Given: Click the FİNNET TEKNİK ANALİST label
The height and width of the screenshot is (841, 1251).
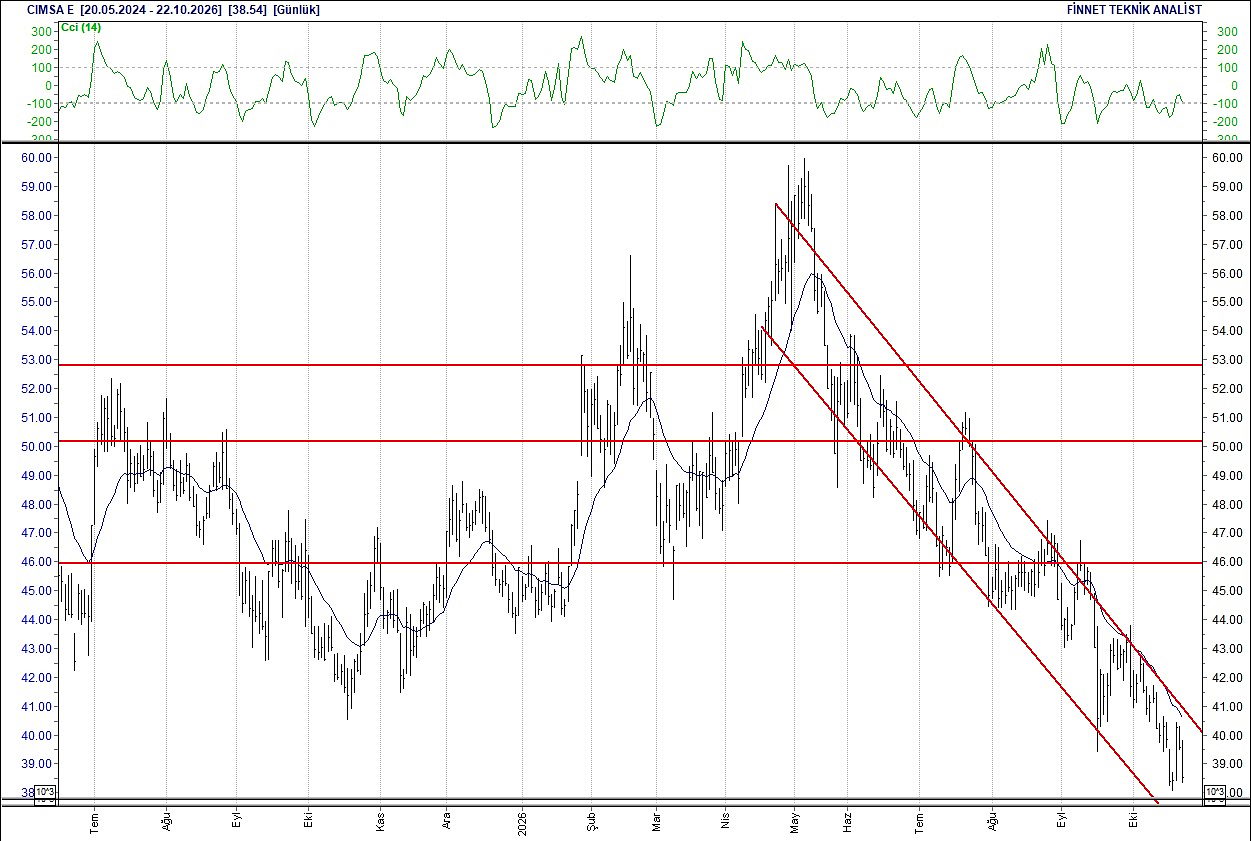Looking at the screenshot, I should coord(1136,9).
